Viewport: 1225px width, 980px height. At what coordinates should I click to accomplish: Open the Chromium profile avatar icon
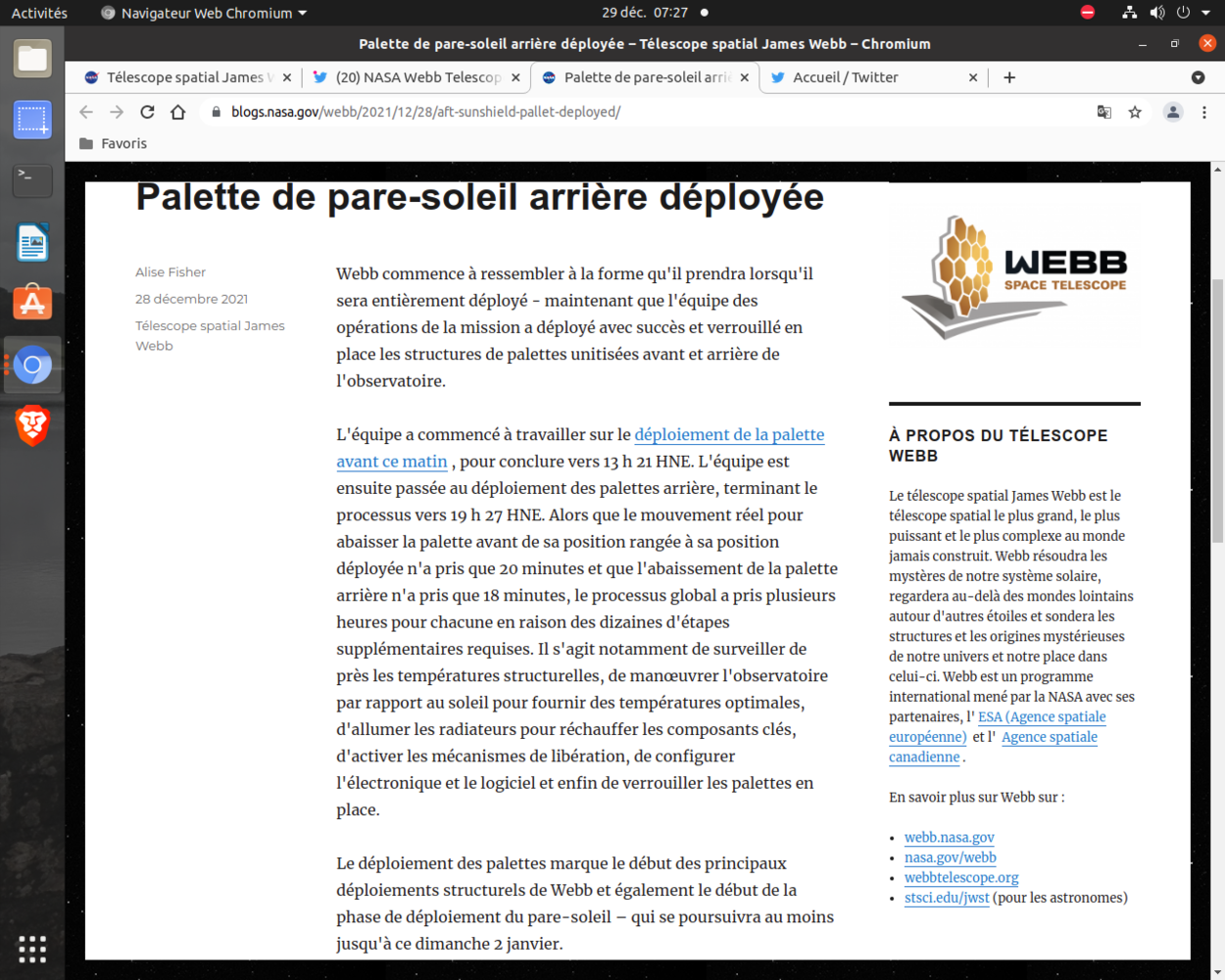tap(1173, 112)
